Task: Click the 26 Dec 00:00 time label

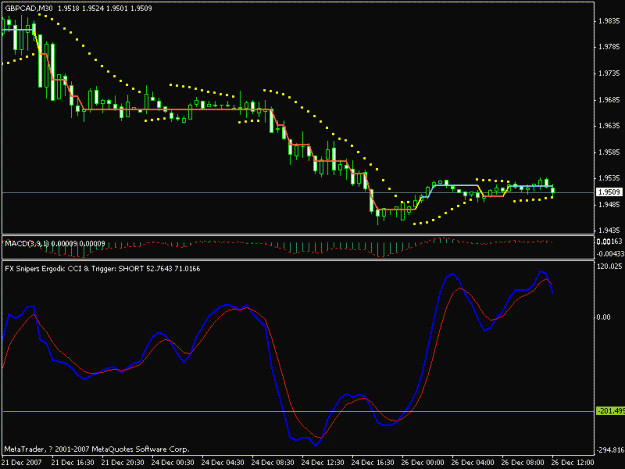Action: tap(423, 463)
